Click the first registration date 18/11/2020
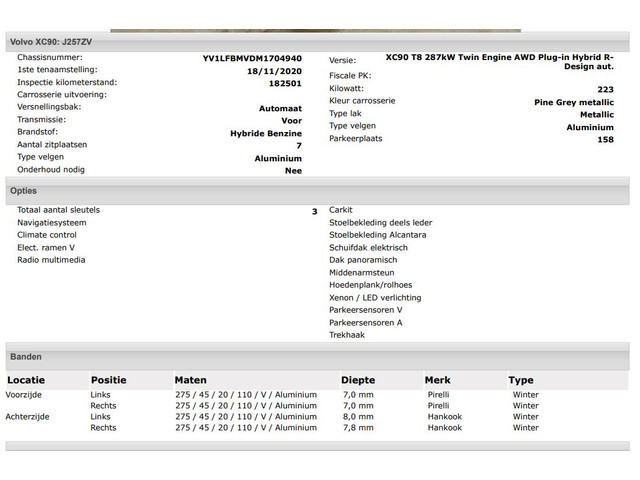Screen dimensions: 640x480 click(274, 72)
